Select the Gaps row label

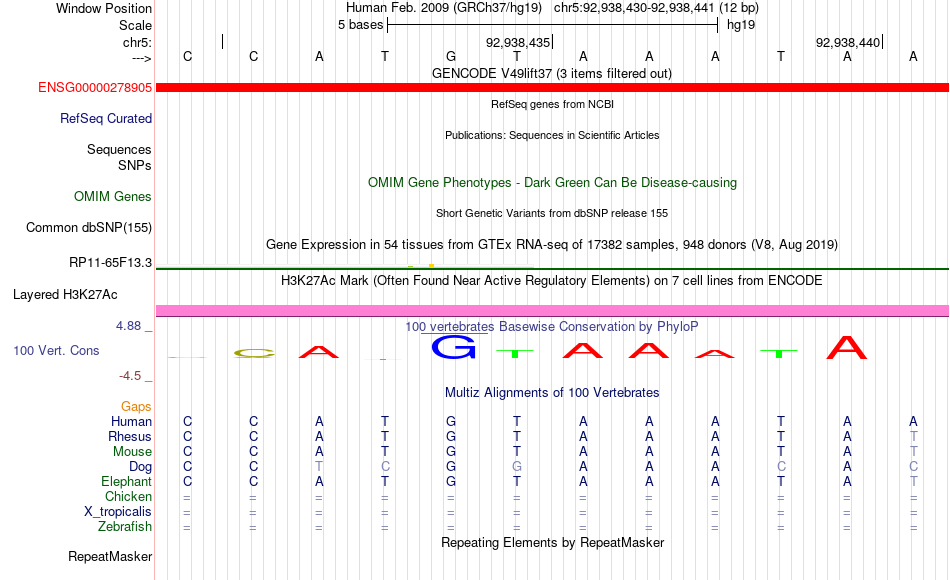(136, 406)
